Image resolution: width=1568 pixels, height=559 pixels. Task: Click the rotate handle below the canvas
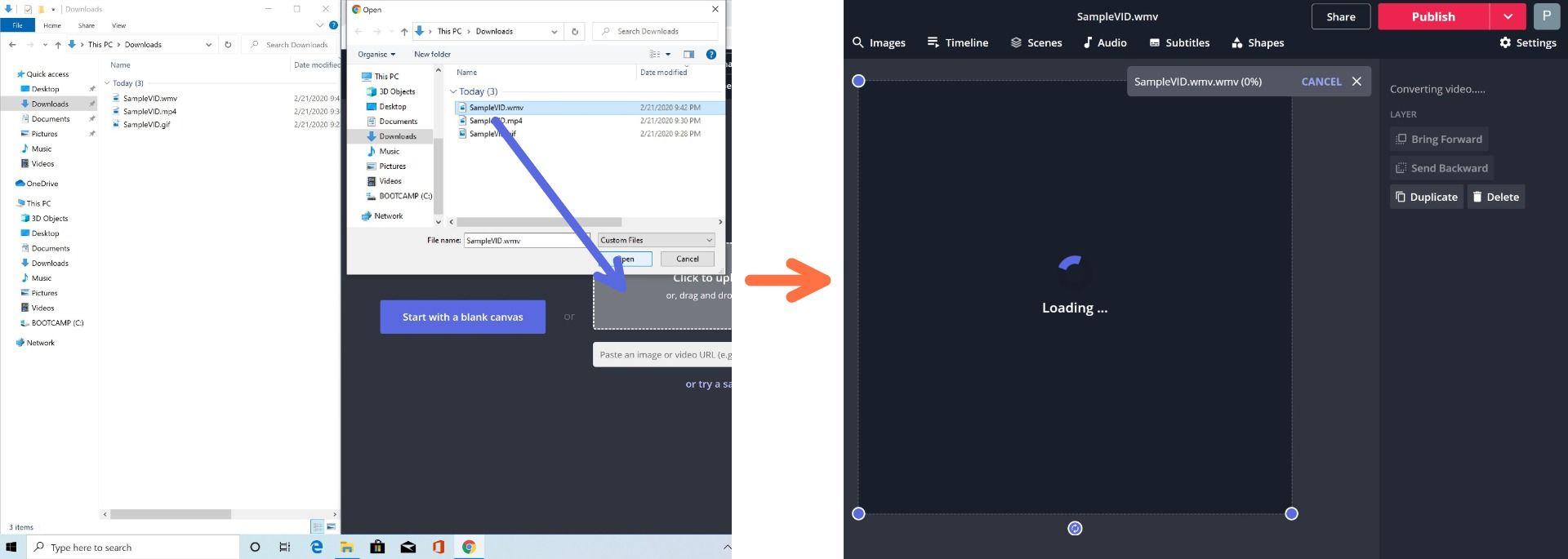1075,529
